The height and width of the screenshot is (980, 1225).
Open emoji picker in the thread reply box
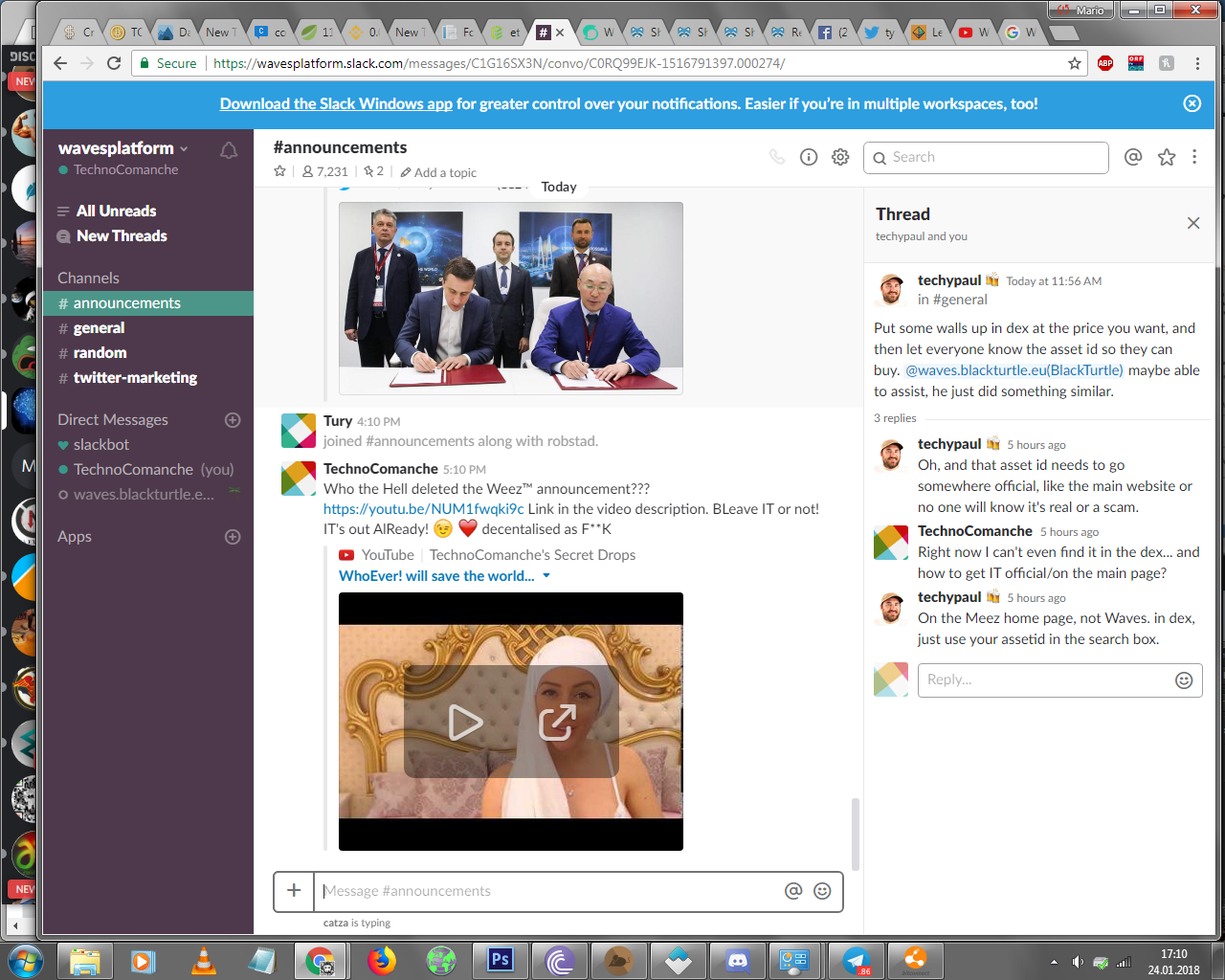[x=1184, y=680]
